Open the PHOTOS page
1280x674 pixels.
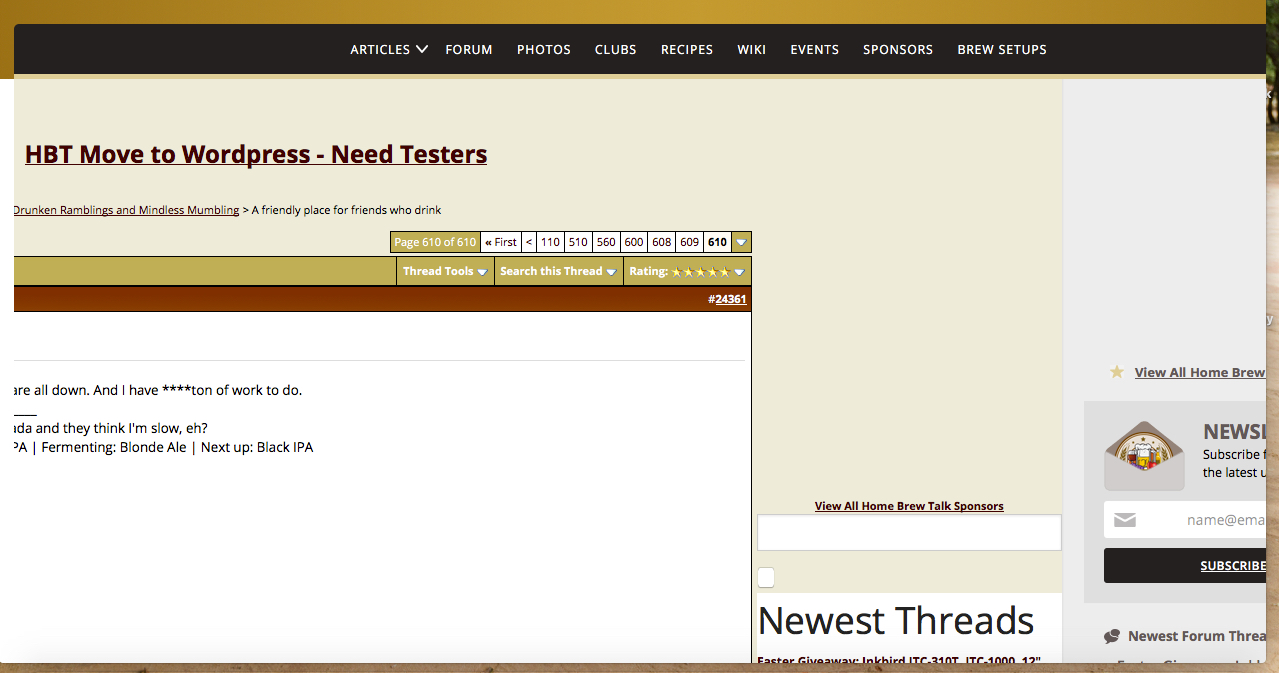[x=544, y=49]
